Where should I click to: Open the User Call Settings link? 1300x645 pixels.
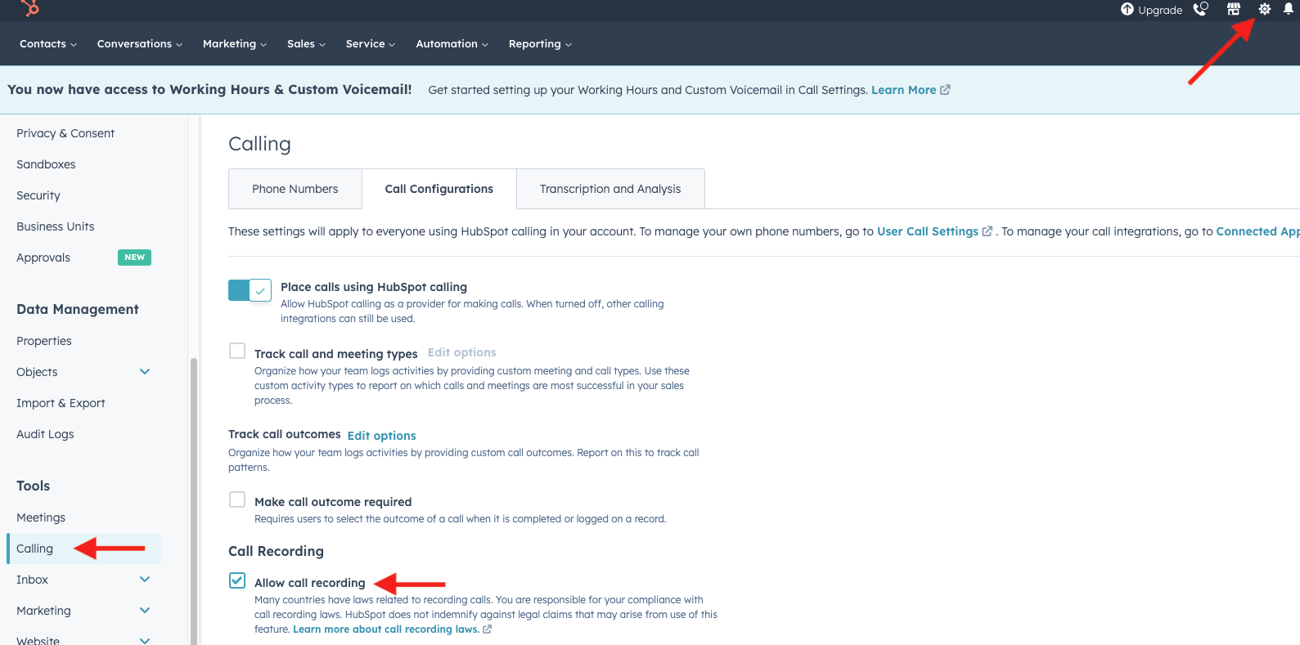click(928, 231)
